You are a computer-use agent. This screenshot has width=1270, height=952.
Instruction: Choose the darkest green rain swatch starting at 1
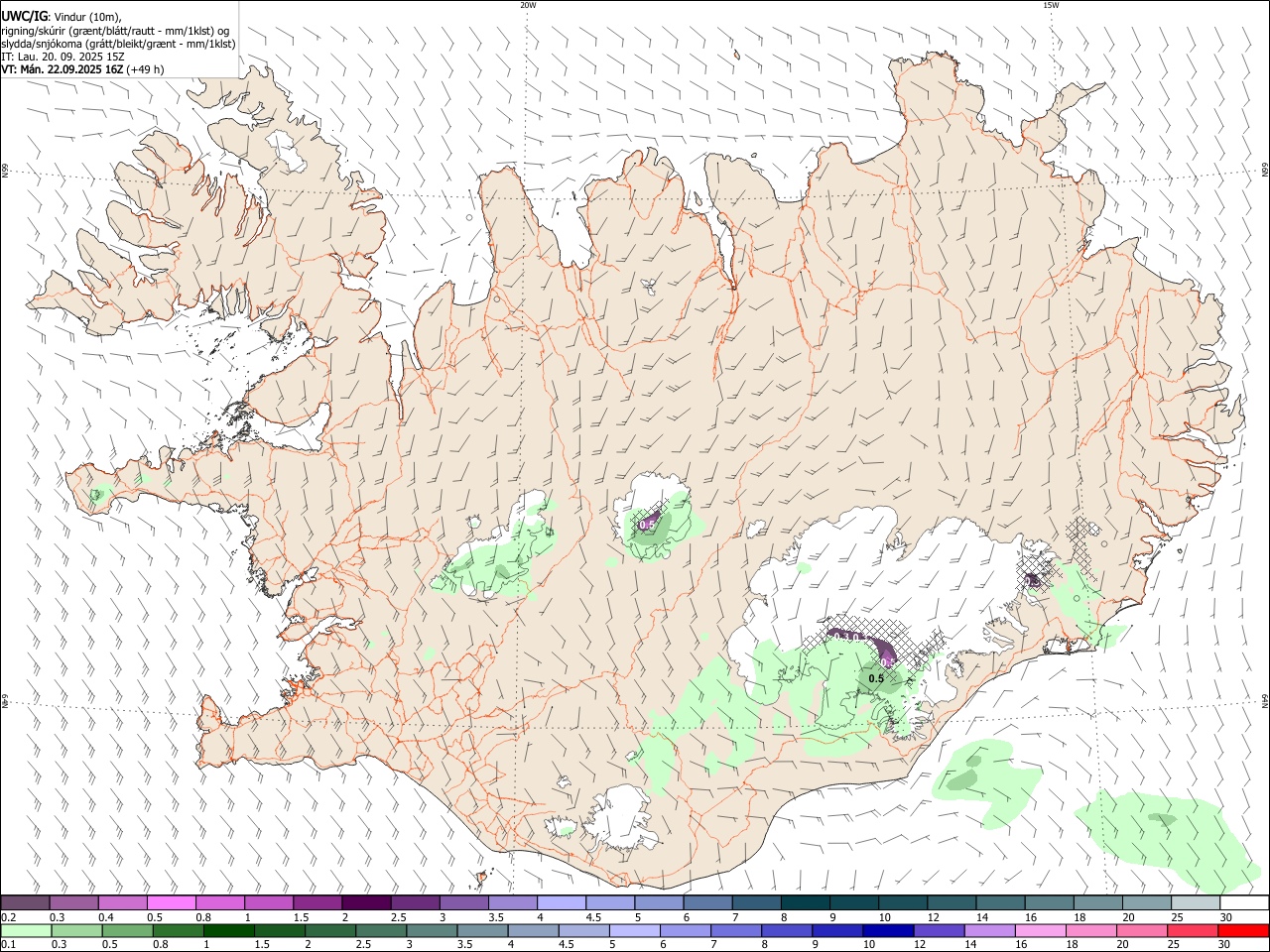(228, 931)
